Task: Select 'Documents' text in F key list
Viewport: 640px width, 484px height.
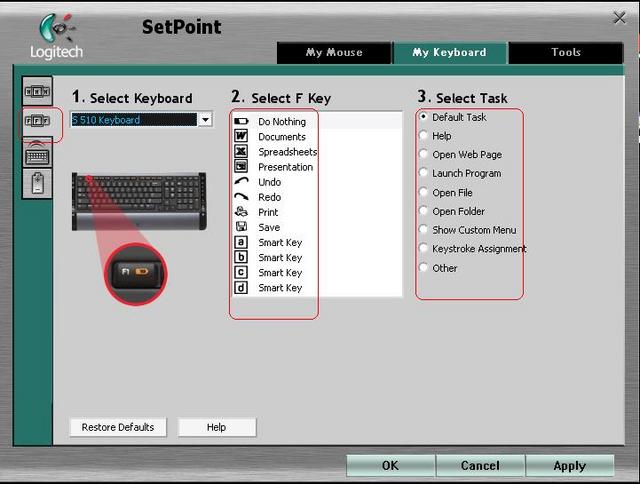Action: (282, 137)
